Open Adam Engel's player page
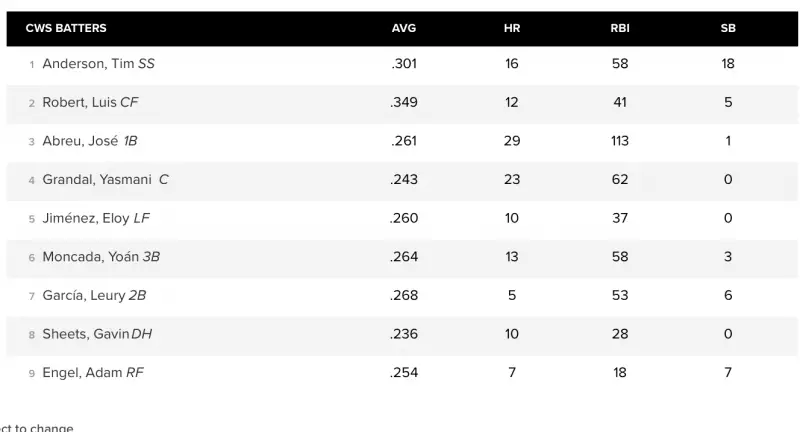The image size is (800, 432). 82,373
